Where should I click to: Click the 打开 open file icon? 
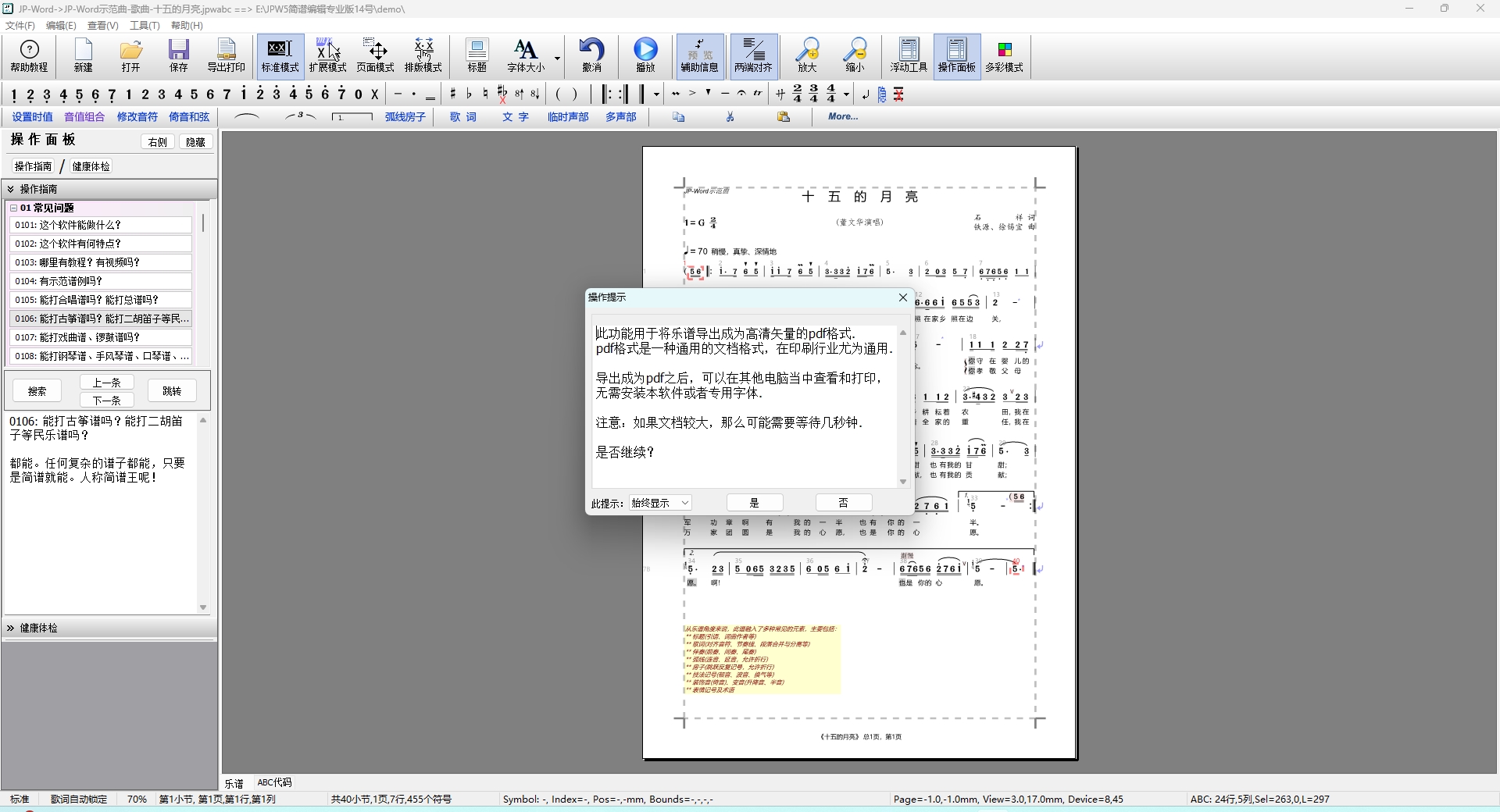coord(131,55)
